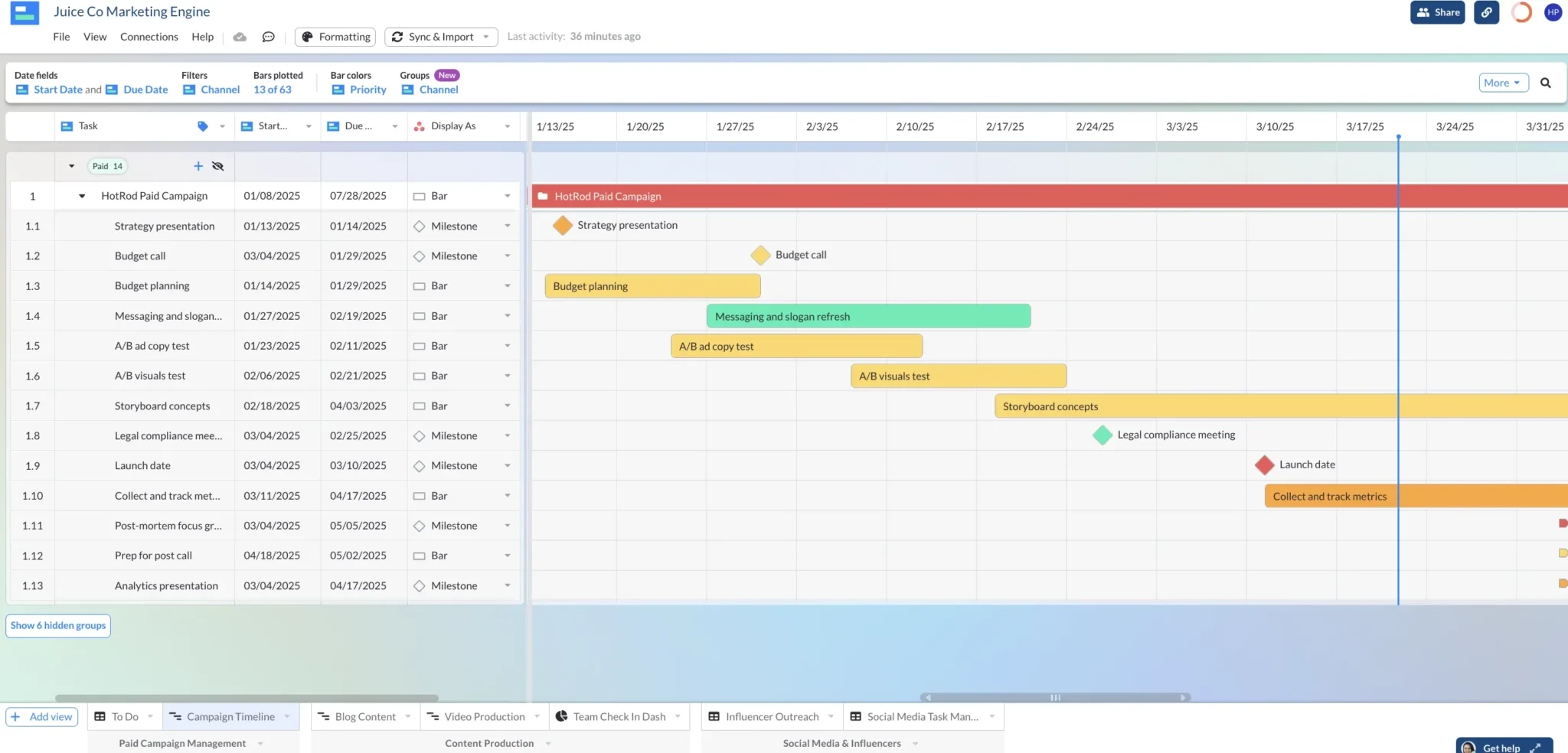Image resolution: width=1568 pixels, height=753 pixels.
Task: Open the comments chat bubble icon
Action: pyautogui.click(x=269, y=37)
